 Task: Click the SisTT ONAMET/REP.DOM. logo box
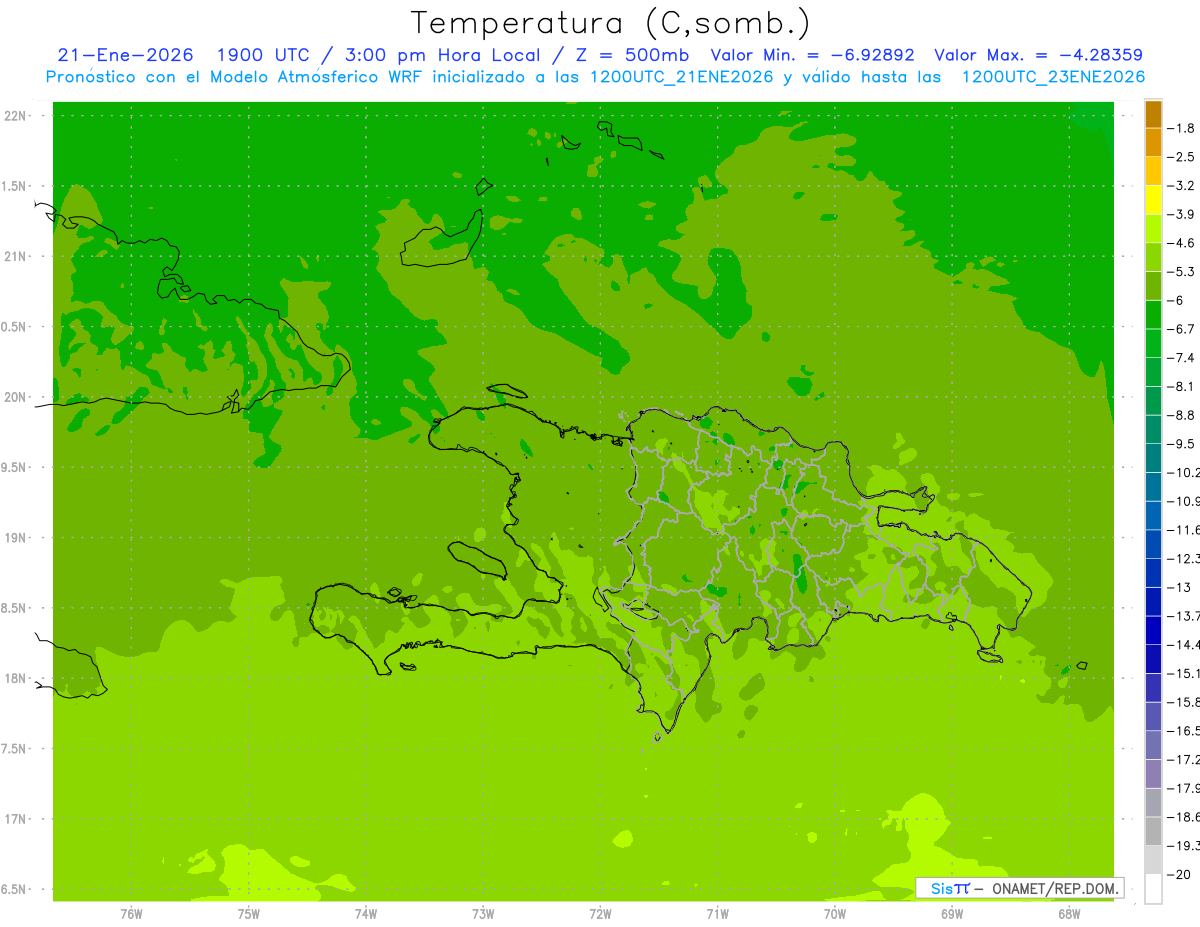[x=1019, y=888]
